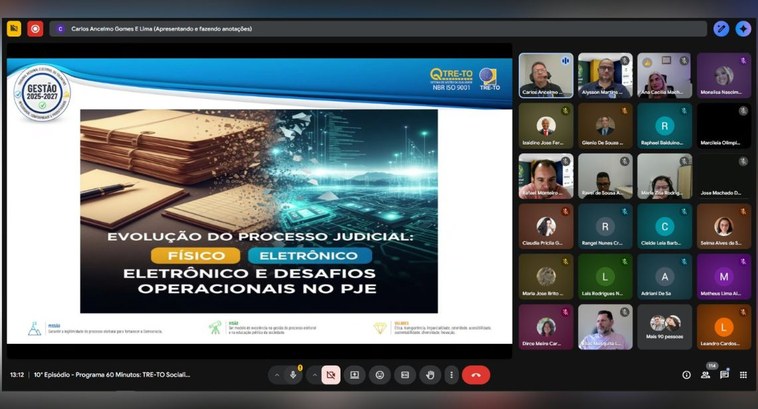Select Adriani De Sa participant tile
This screenshot has width=758, height=409.
click(664, 277)
